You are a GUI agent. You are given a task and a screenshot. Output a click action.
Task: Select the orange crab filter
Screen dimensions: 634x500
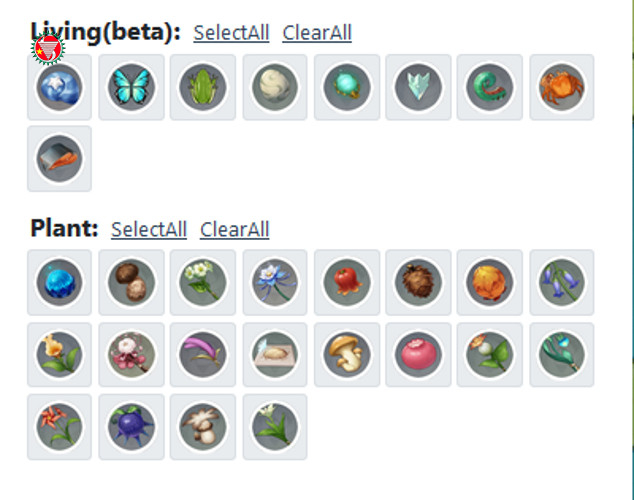pos(562,87)
